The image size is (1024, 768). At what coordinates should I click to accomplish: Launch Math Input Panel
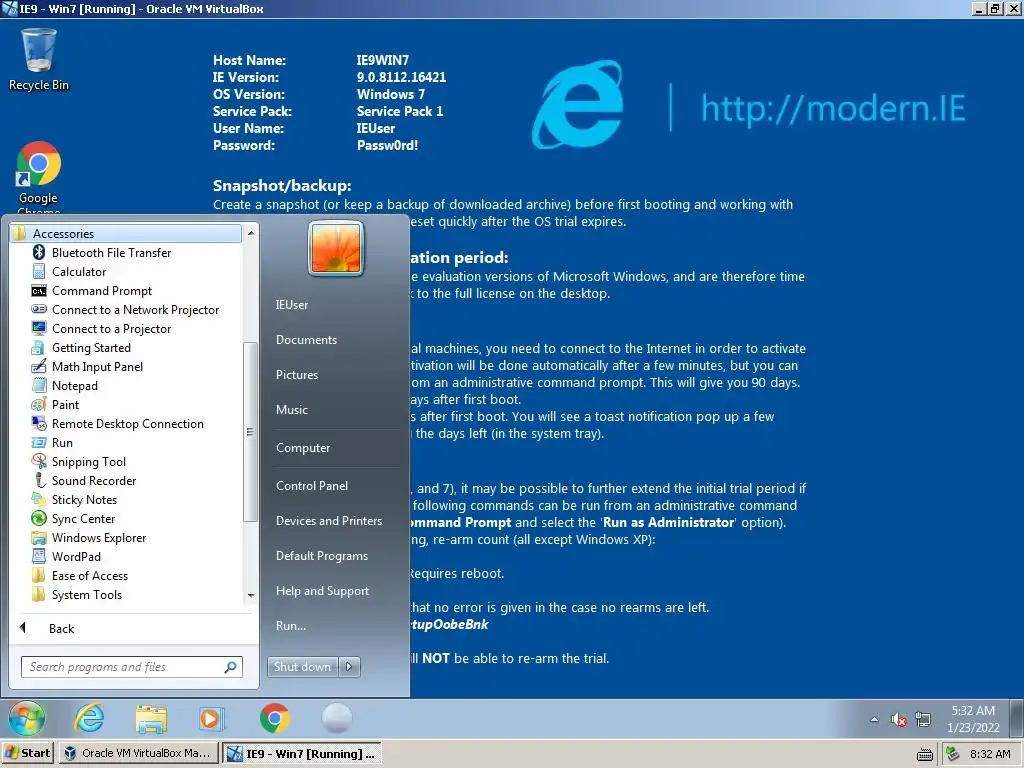97,366
